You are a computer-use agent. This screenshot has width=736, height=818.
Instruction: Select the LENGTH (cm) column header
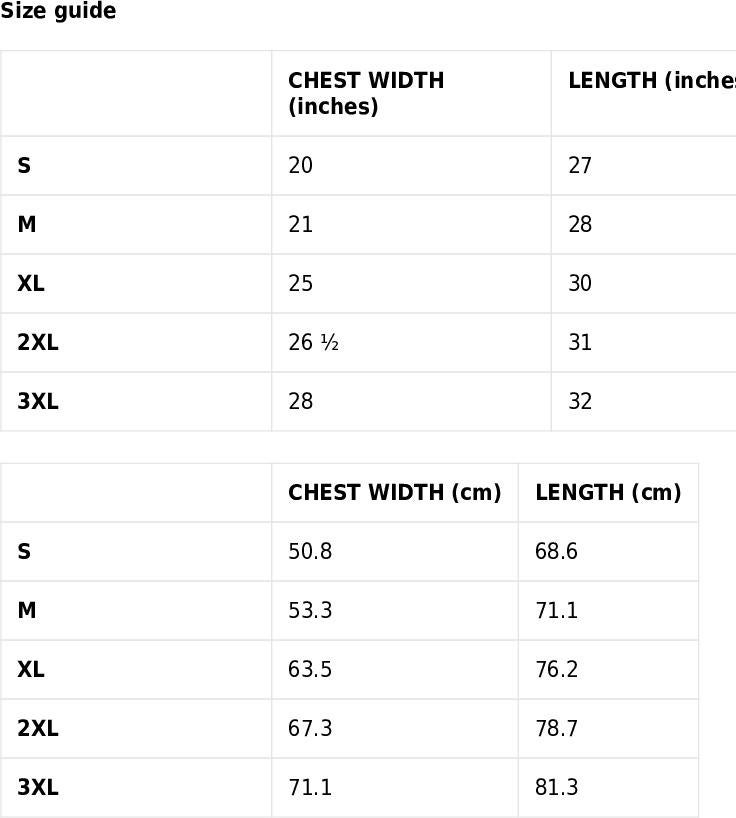[608, 492]
